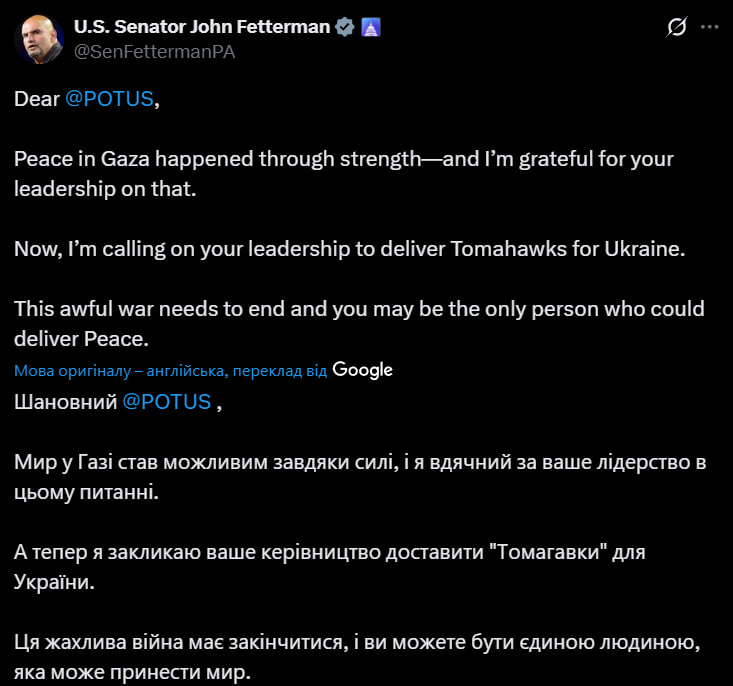Click the purple affiliation badge icon

pyautogui.click(x=370, y=27)
